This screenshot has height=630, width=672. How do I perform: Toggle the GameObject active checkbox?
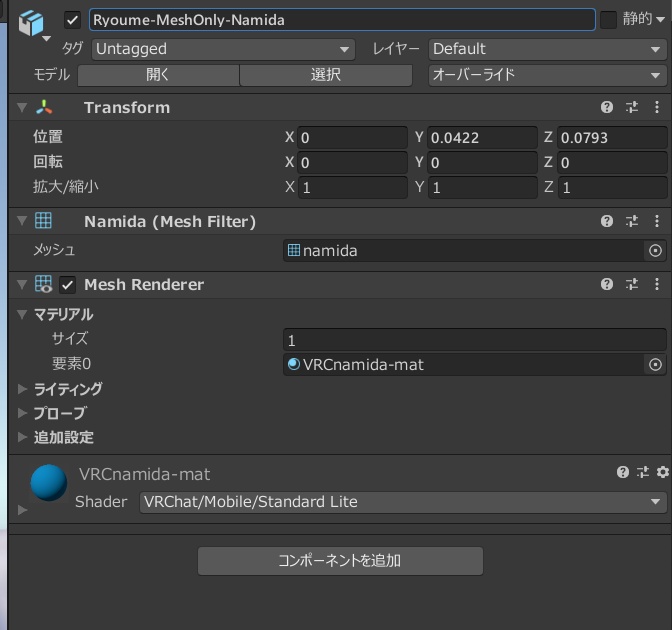click(72, 20)
